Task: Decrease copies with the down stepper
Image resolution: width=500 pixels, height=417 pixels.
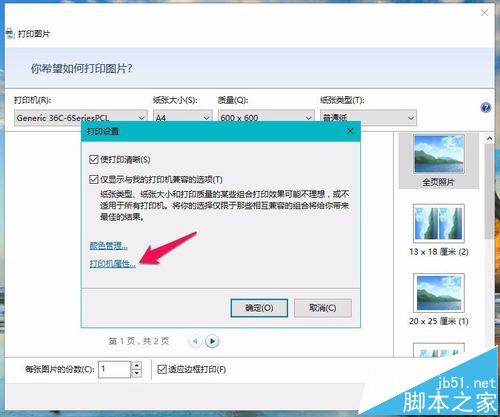Action: [x=136, y=373]
